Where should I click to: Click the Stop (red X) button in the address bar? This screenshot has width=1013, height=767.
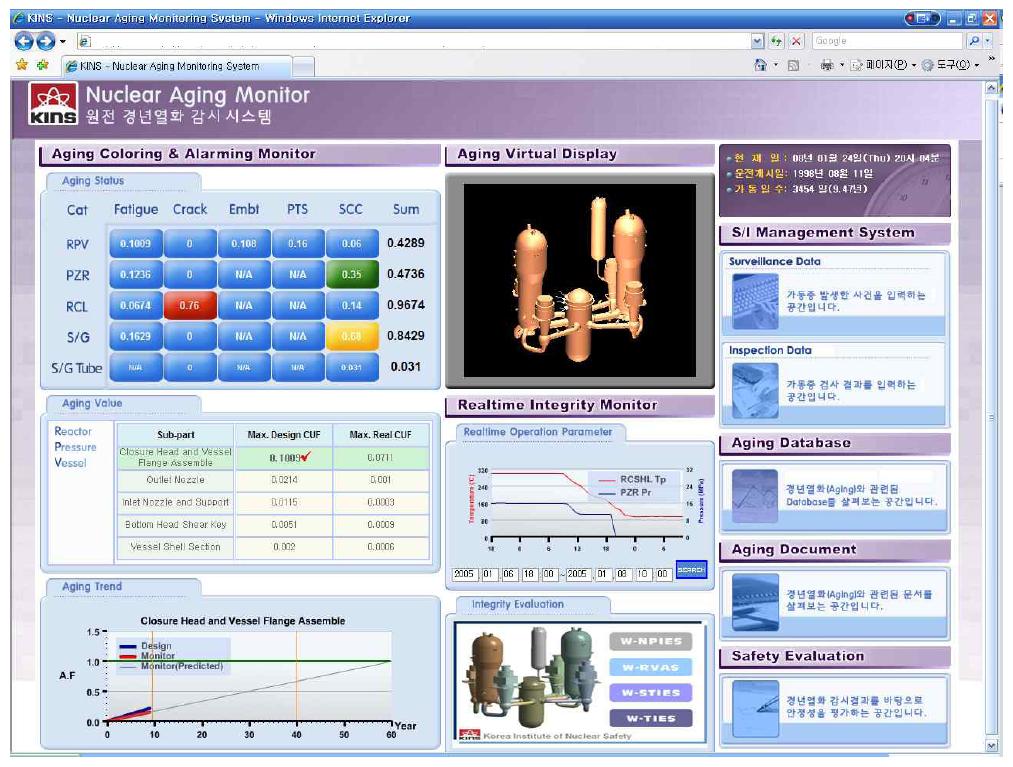[796, 41]
